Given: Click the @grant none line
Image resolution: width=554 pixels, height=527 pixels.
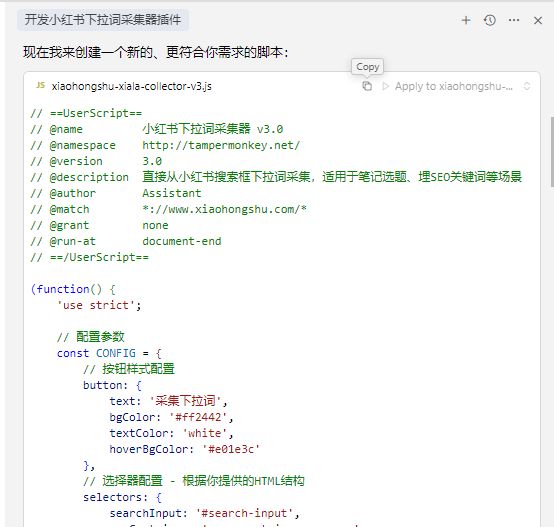Looking at the screenshot, I should click(x=99, y=225).
